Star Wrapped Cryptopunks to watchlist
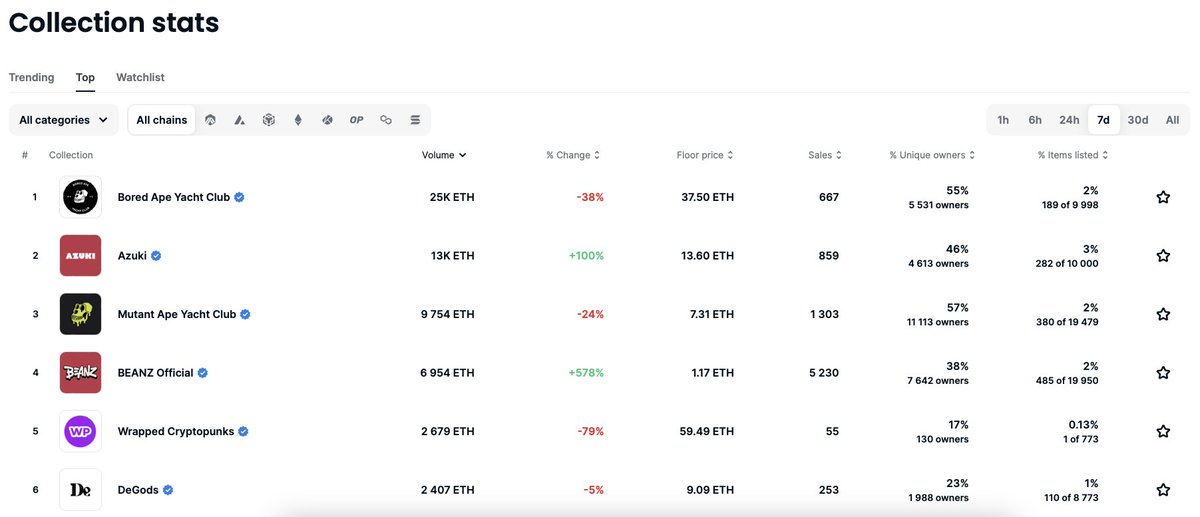Viewport: 1200px width, 517px height. tap(1163, 431)
